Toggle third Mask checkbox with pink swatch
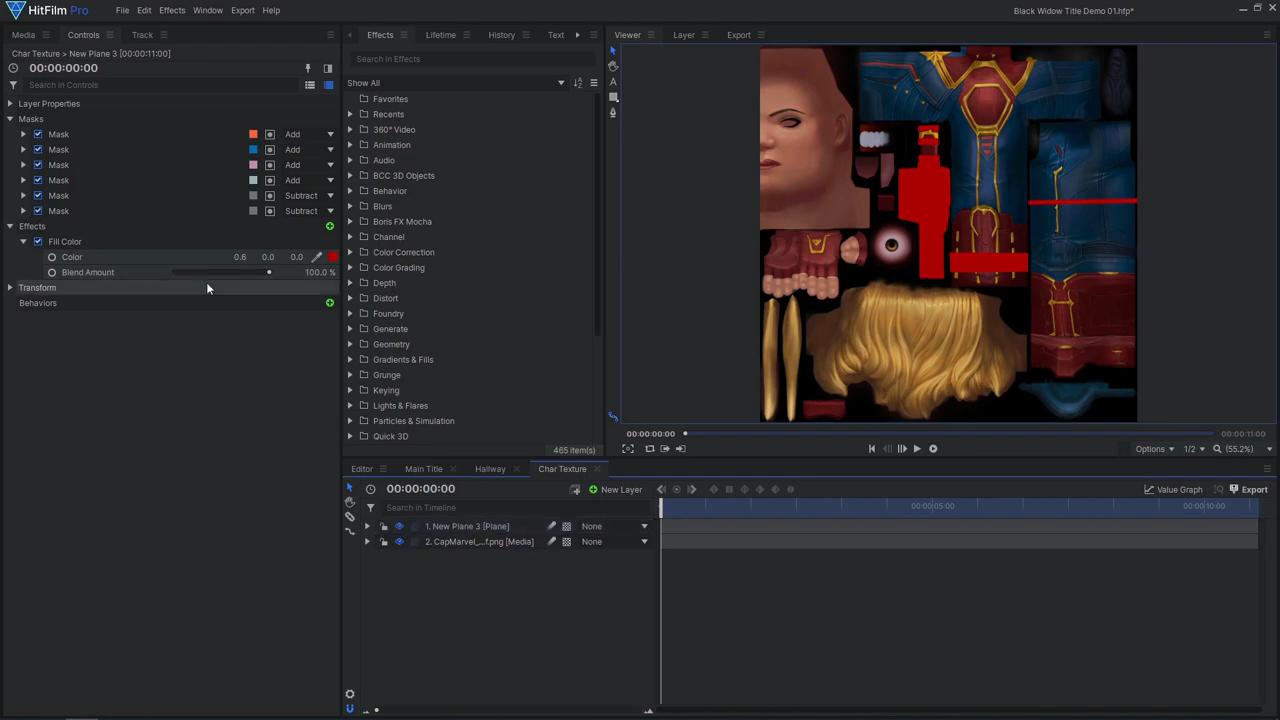 point(38,165)
